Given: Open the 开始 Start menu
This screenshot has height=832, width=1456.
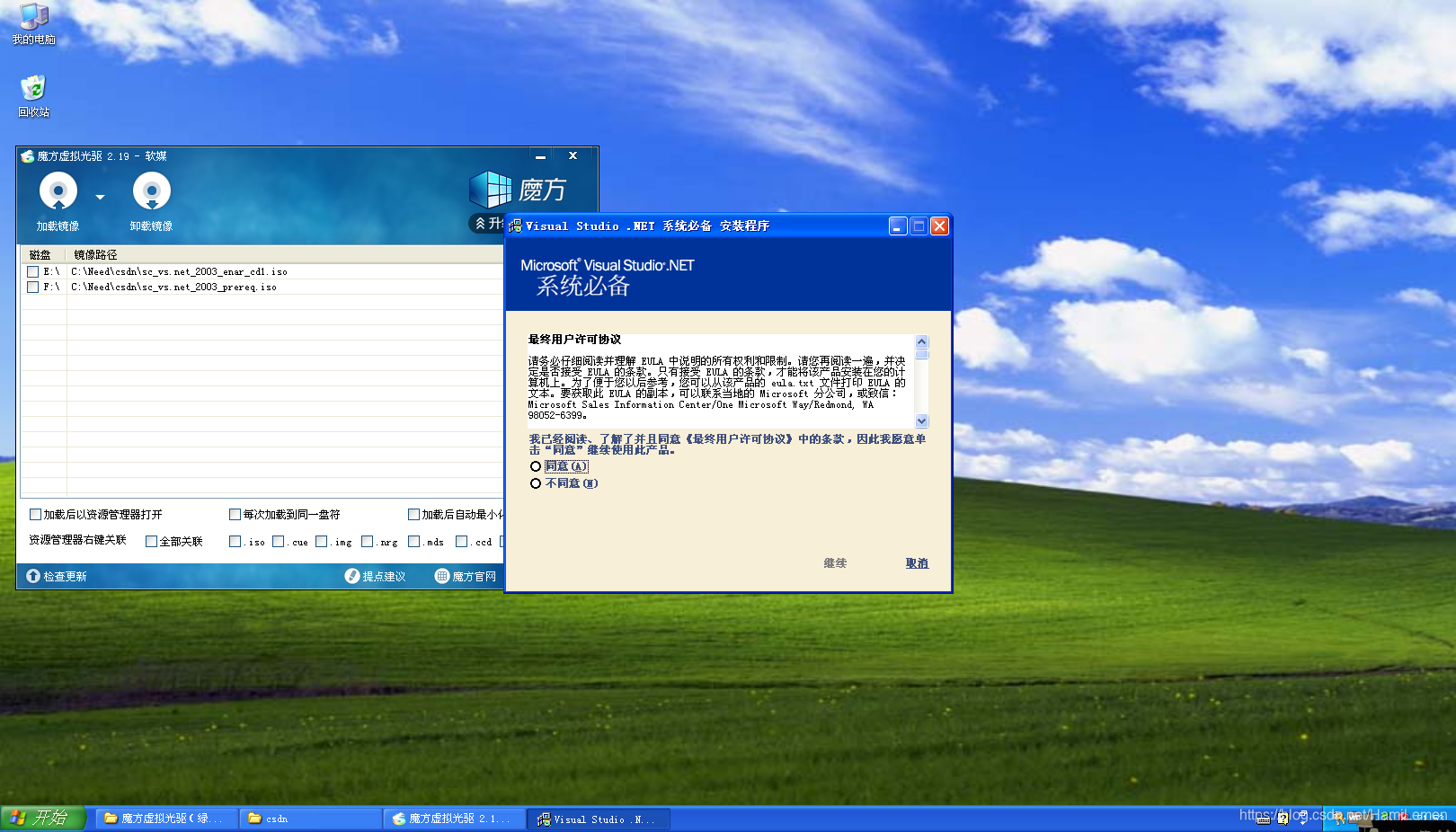Looking at the screenshot, I should [42, 819].
